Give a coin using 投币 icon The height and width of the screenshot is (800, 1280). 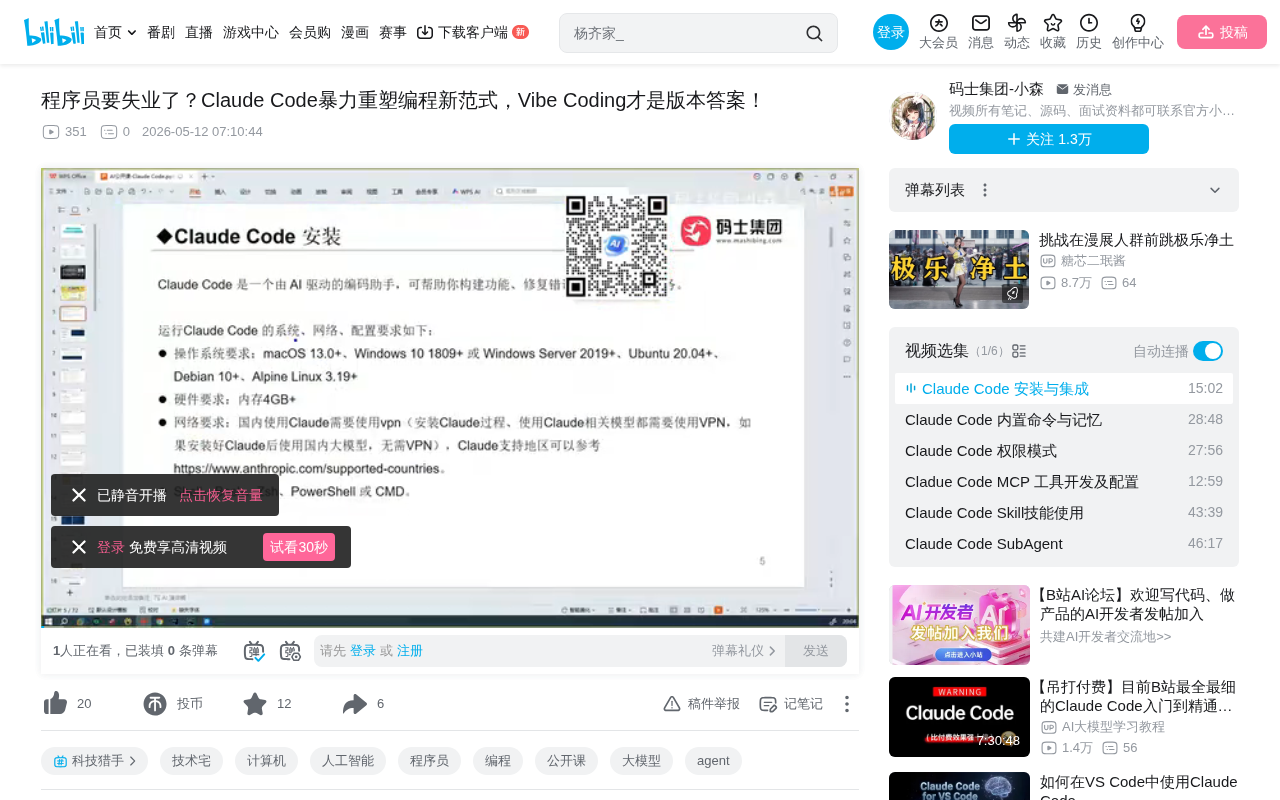pos(155,704)
